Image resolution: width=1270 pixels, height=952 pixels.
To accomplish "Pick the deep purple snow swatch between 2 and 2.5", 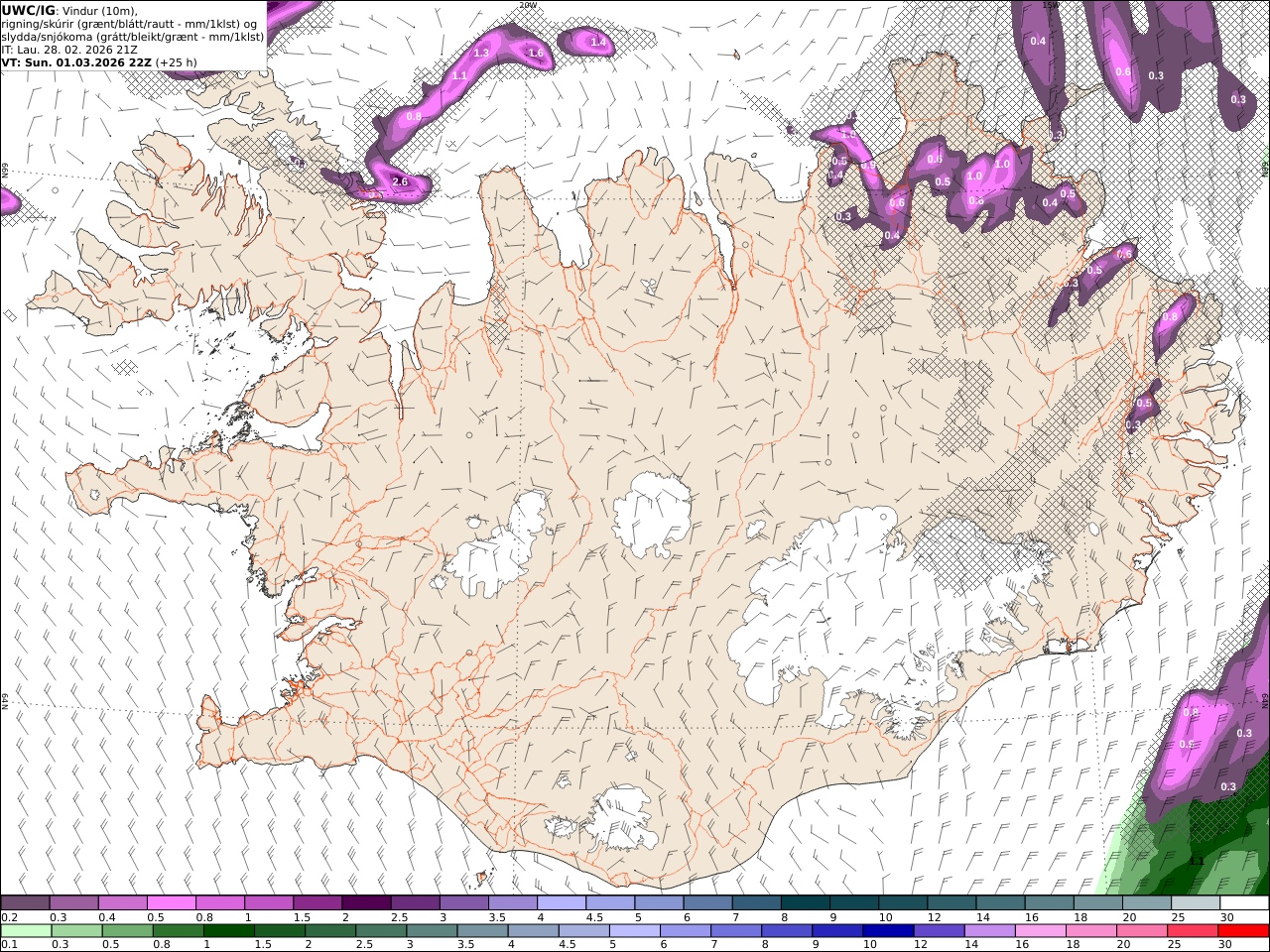I will coord(365,902).
